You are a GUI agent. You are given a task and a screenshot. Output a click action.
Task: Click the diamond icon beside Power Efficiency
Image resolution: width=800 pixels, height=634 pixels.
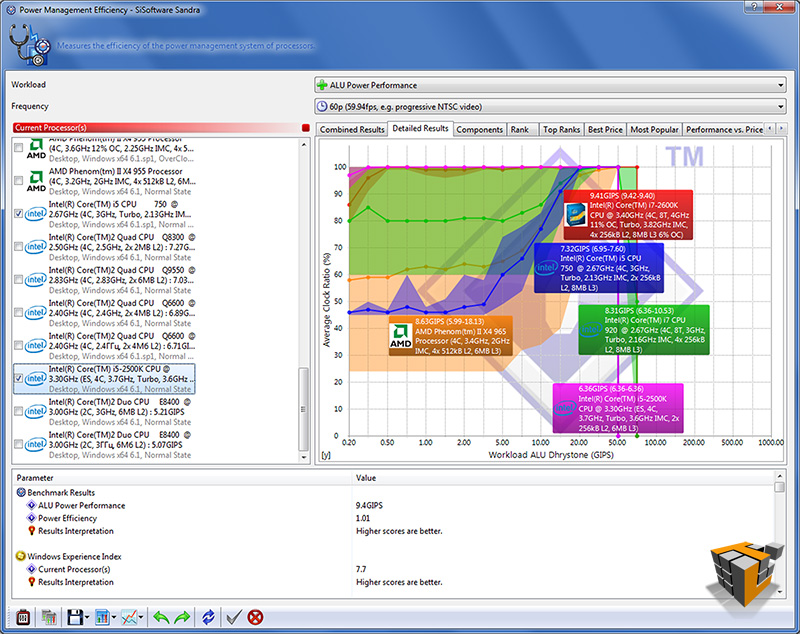pos(31,518)
